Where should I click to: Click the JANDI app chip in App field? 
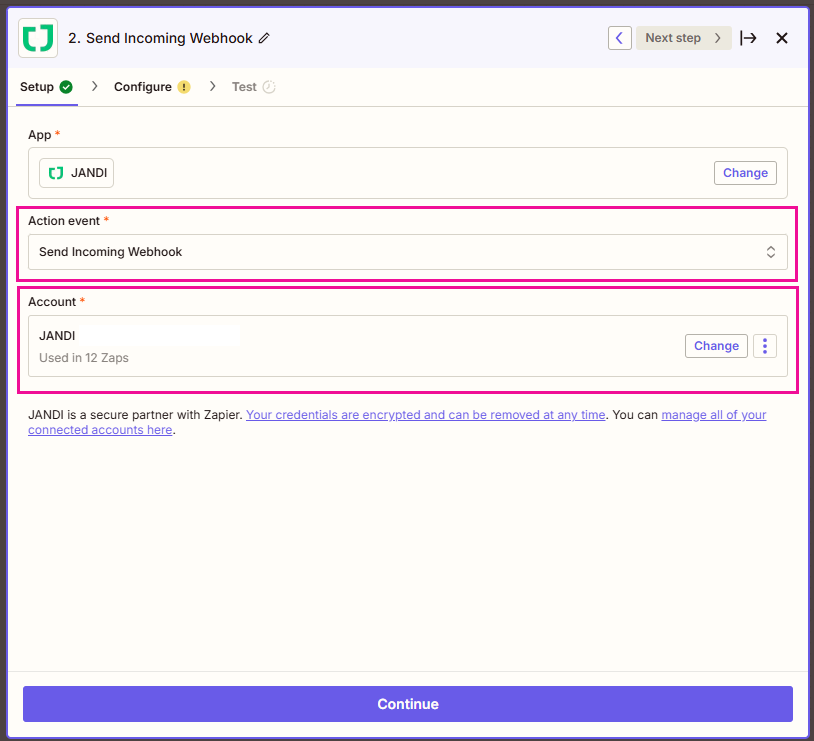pos(77,173)
